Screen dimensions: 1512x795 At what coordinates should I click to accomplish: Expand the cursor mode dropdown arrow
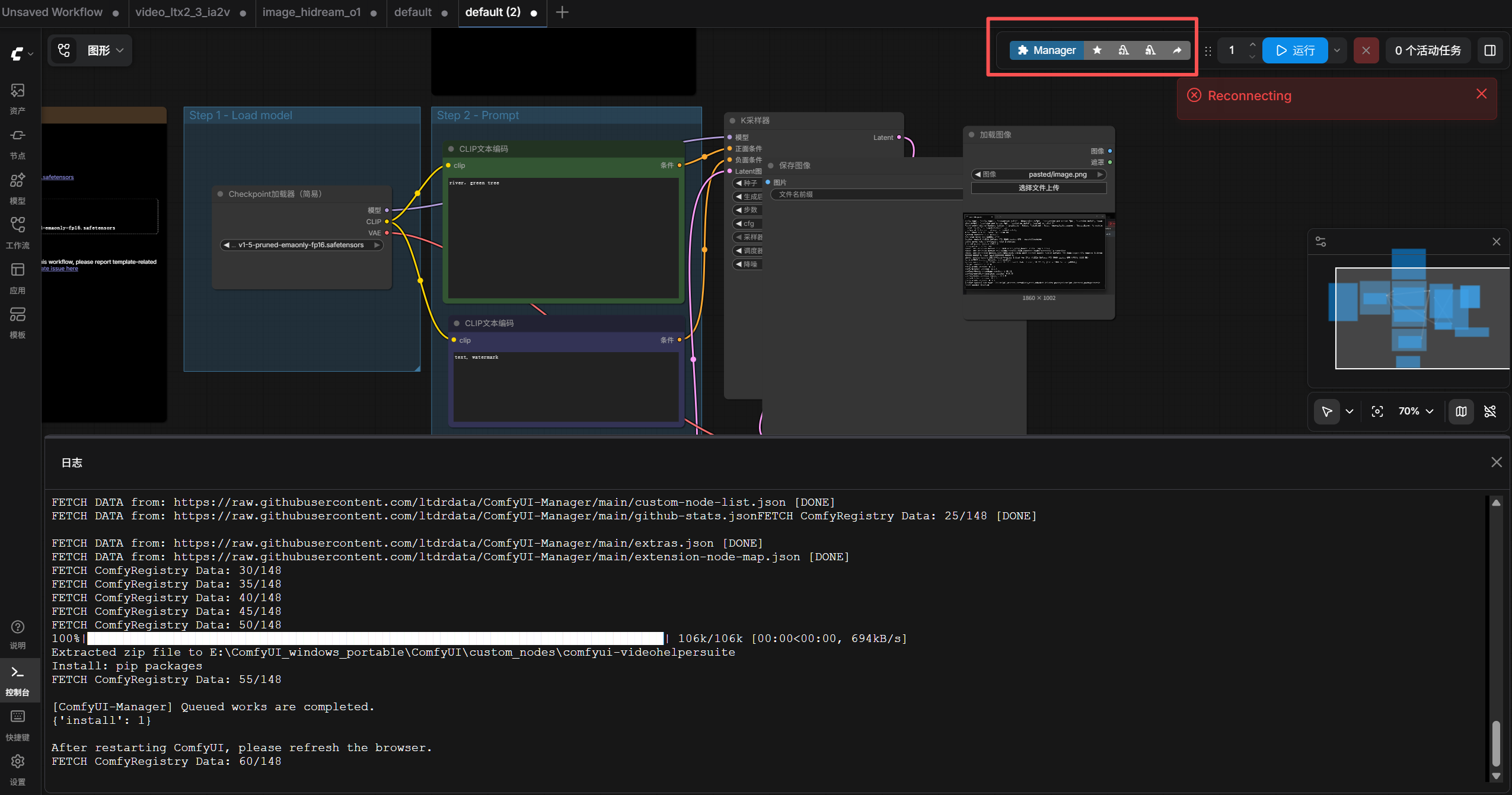pos(1350,411)
